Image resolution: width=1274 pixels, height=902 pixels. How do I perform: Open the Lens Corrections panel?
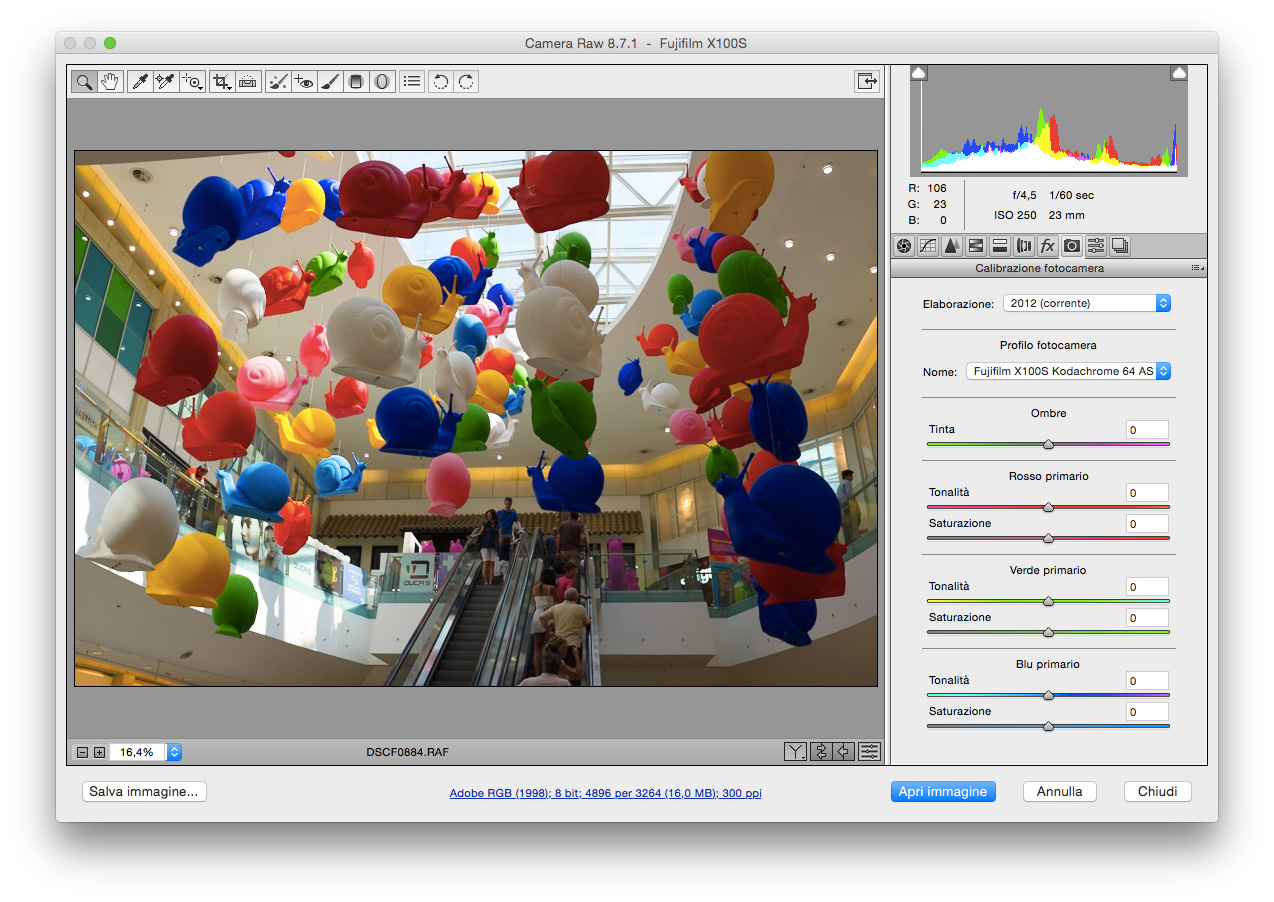pyautogui.click(x=1023, y=245)
